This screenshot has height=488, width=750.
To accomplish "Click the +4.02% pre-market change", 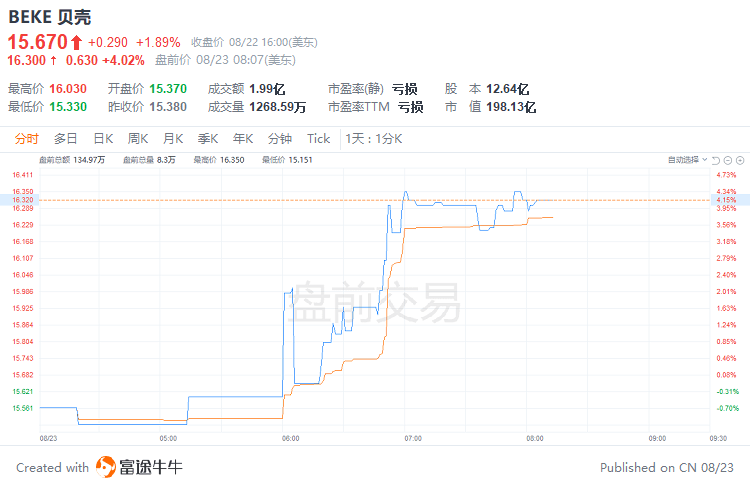I will [123, 60].
